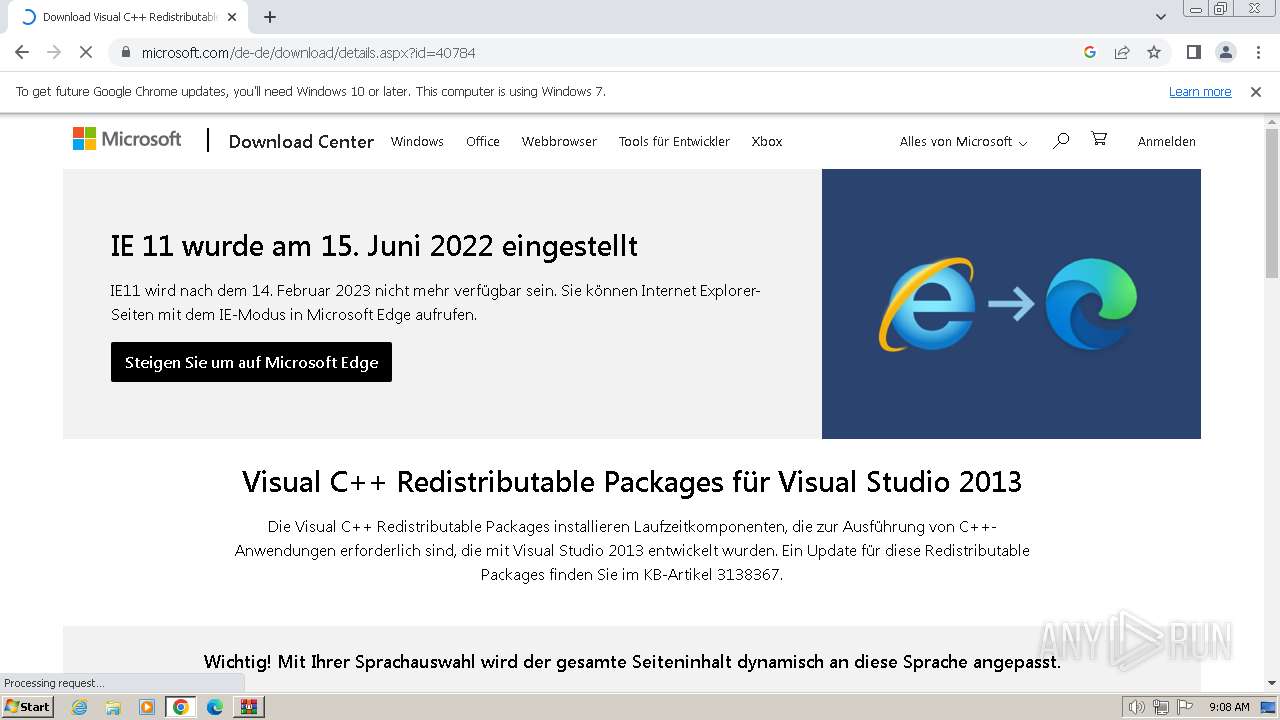This screenshot has height=720, width=1280.
Task: Click the address bar URL
Action: pos(308,52)
